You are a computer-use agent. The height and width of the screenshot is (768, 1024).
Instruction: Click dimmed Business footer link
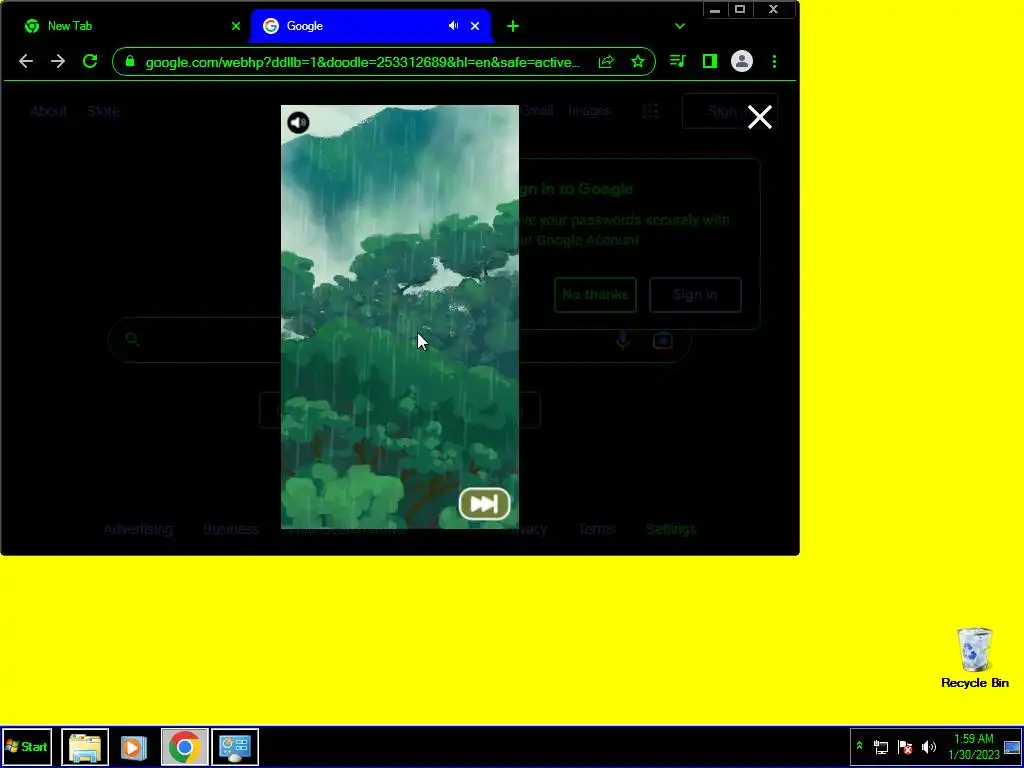click(231, 530)
